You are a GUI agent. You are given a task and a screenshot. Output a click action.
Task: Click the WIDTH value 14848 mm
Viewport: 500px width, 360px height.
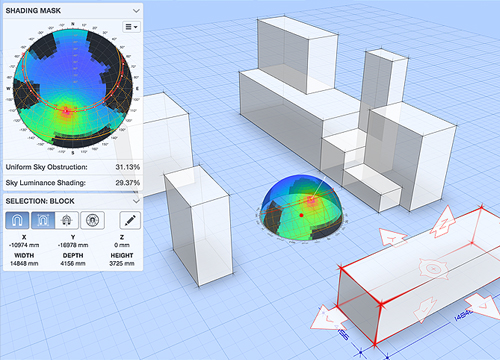[x=24, y=263]
